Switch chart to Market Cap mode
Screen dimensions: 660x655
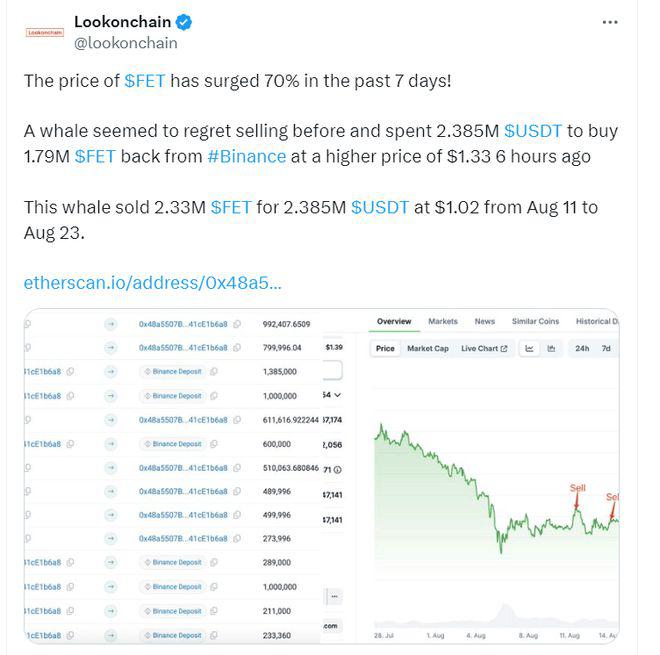pos(428,349)
